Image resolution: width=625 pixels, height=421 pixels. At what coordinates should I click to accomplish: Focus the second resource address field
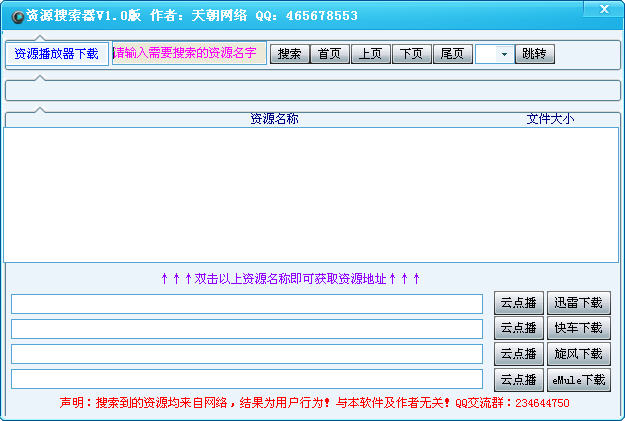pos(247,329)
